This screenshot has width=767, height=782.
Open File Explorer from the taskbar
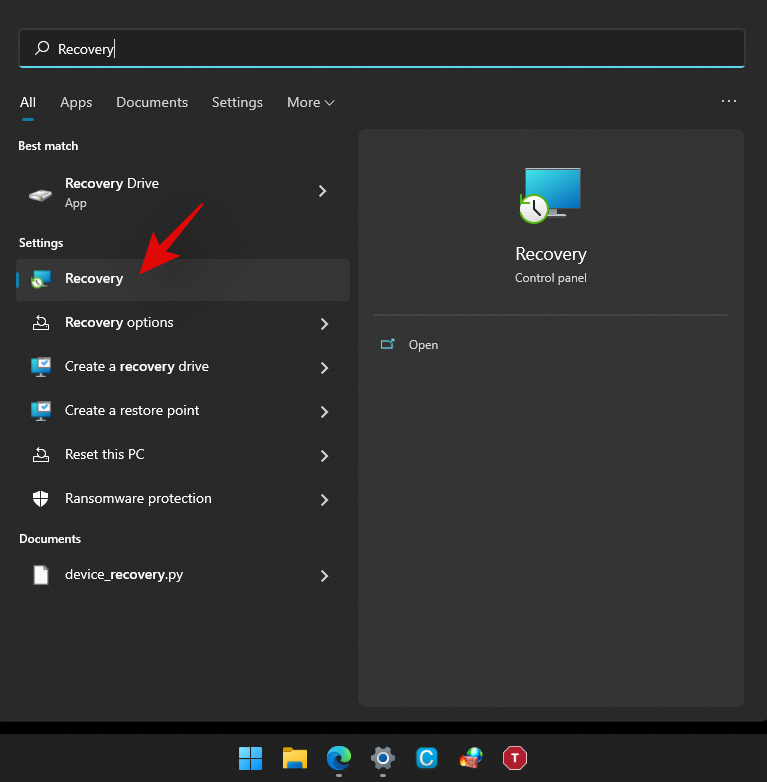294,758
